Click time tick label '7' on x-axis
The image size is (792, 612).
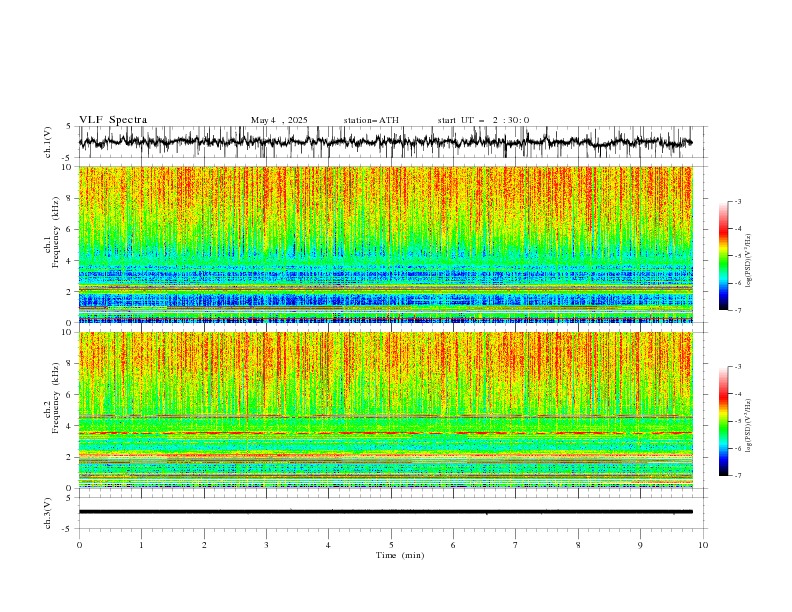[x=516, y=545]
